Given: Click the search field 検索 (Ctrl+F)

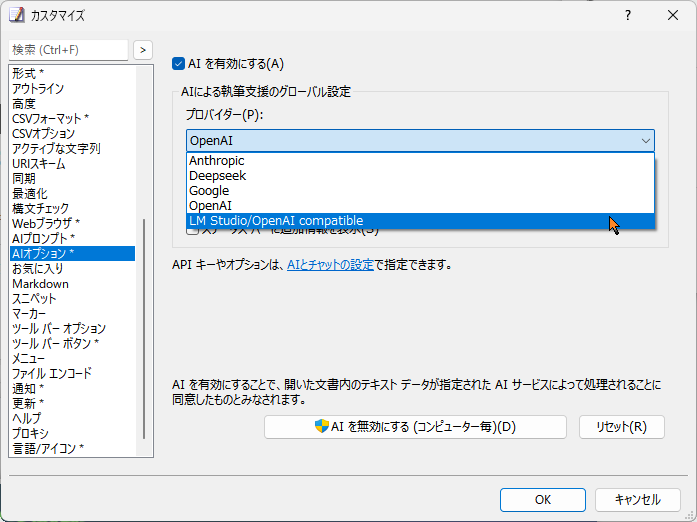Looking at the screenshot, I should click(x=68, y=50).
